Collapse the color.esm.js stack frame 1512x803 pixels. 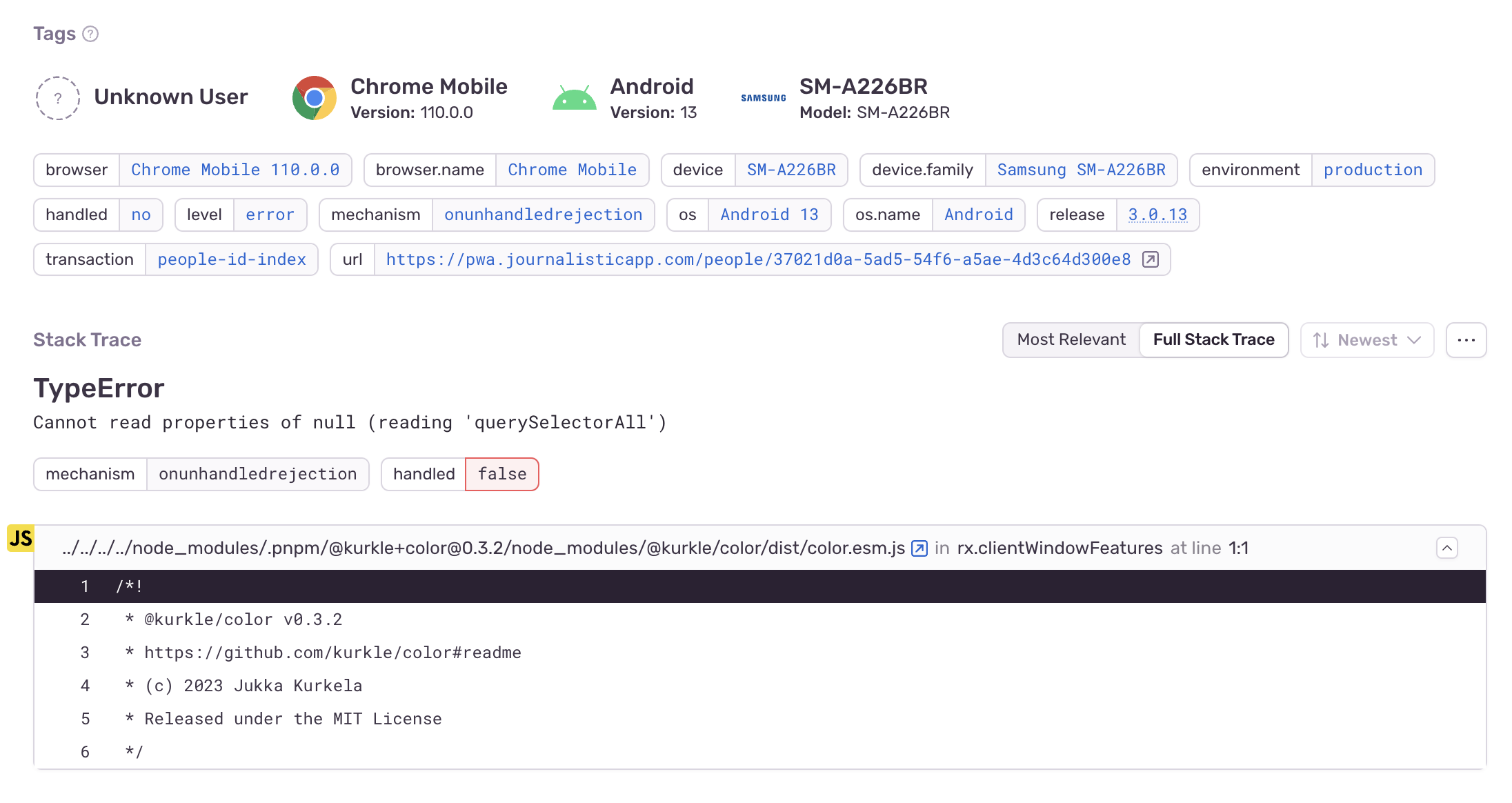pos(1446,548)
